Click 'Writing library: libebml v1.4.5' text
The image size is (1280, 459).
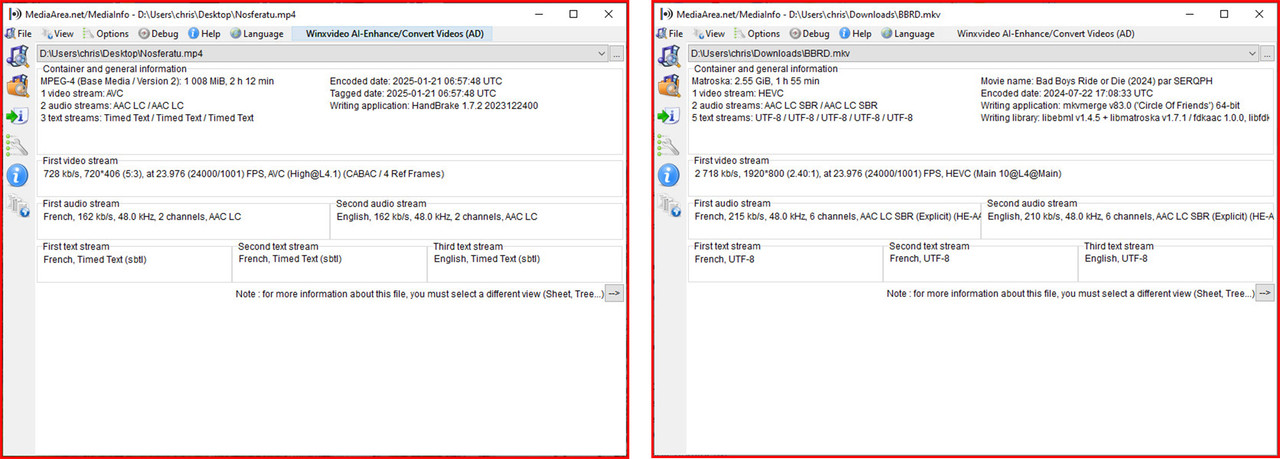(x=1126, y=117)
